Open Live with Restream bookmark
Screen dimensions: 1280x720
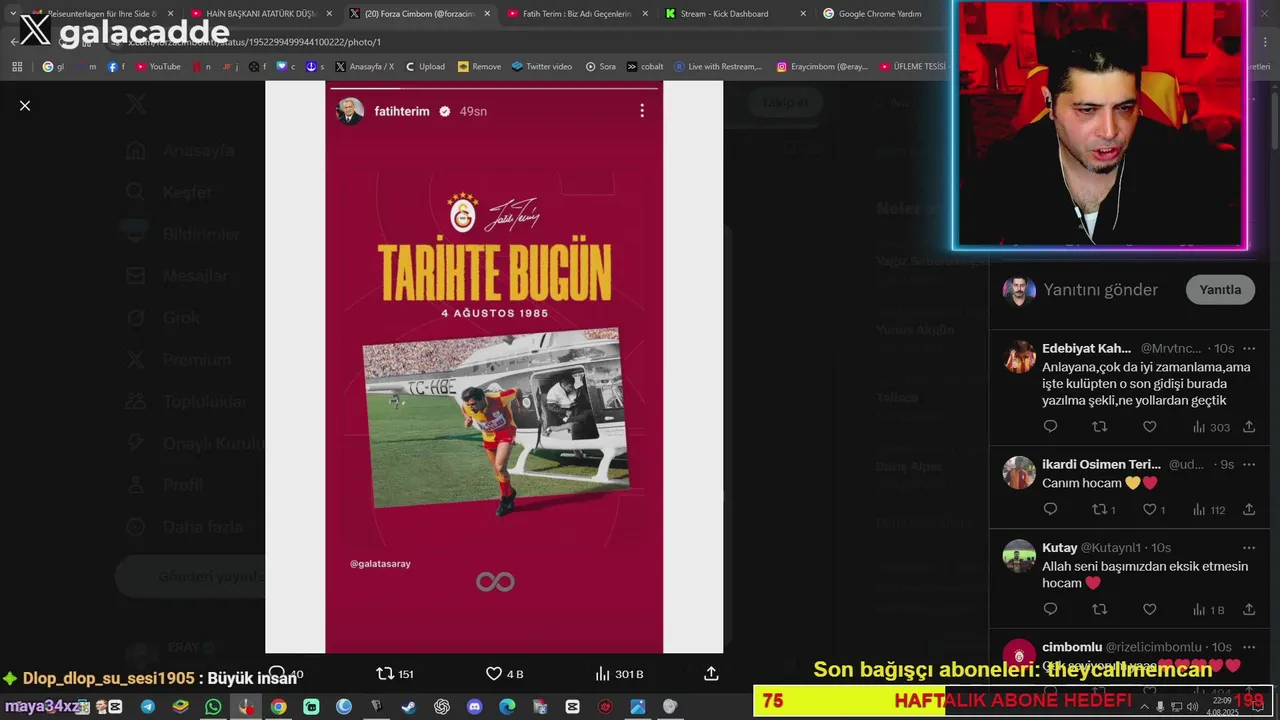pos(718,67)
